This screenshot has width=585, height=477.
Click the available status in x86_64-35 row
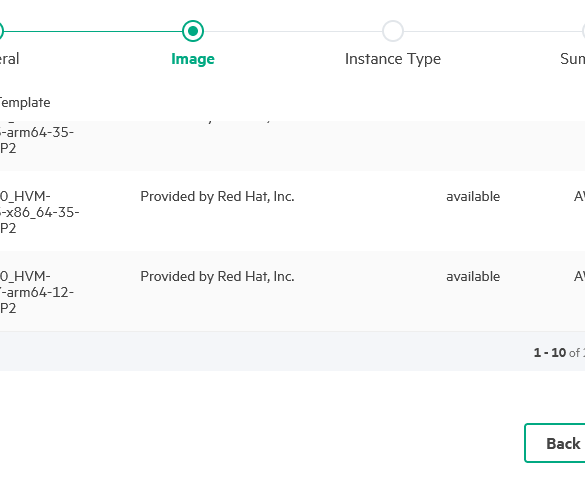(x=473, y=197)
